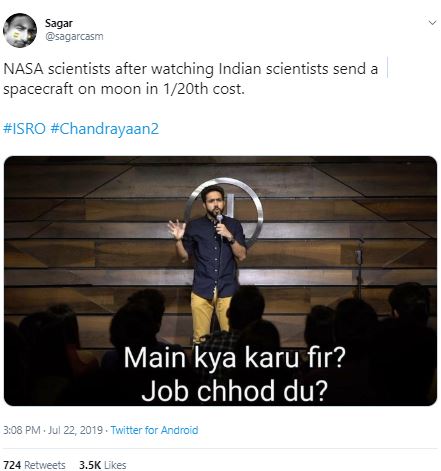This screenshot has width=441, height=471.
Task: Open the @sagarcasm handle link
Action: click(x=74, y=36)
